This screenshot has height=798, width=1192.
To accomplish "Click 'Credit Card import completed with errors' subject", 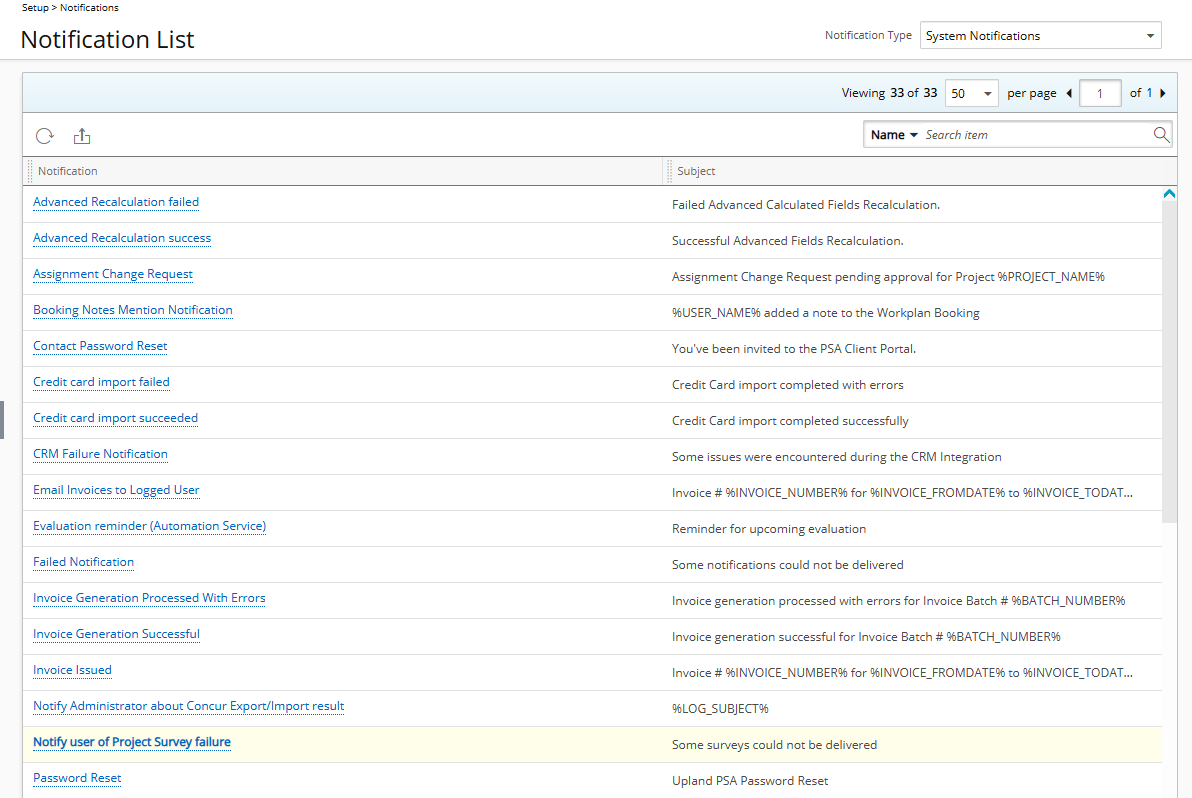I will tap(788, 385).
